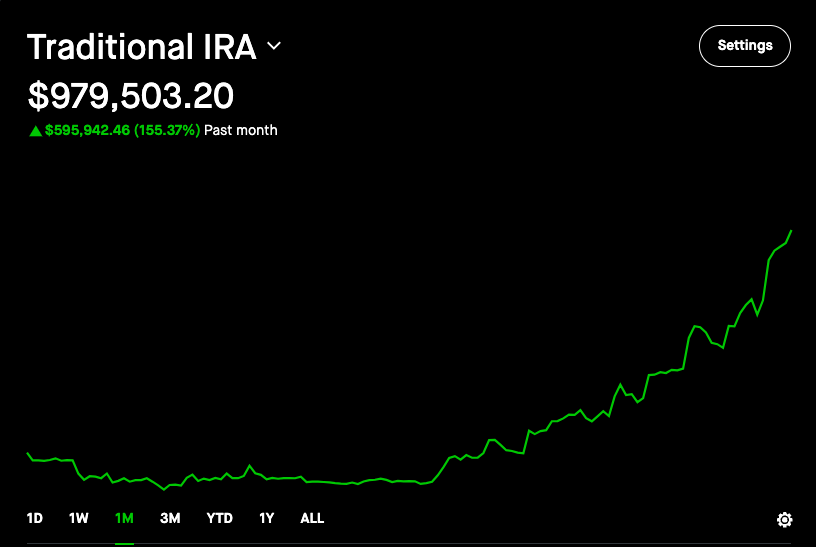Select the 1D time range tab
The height and width of the screenshot is (547, 816).
click(34, 518)
